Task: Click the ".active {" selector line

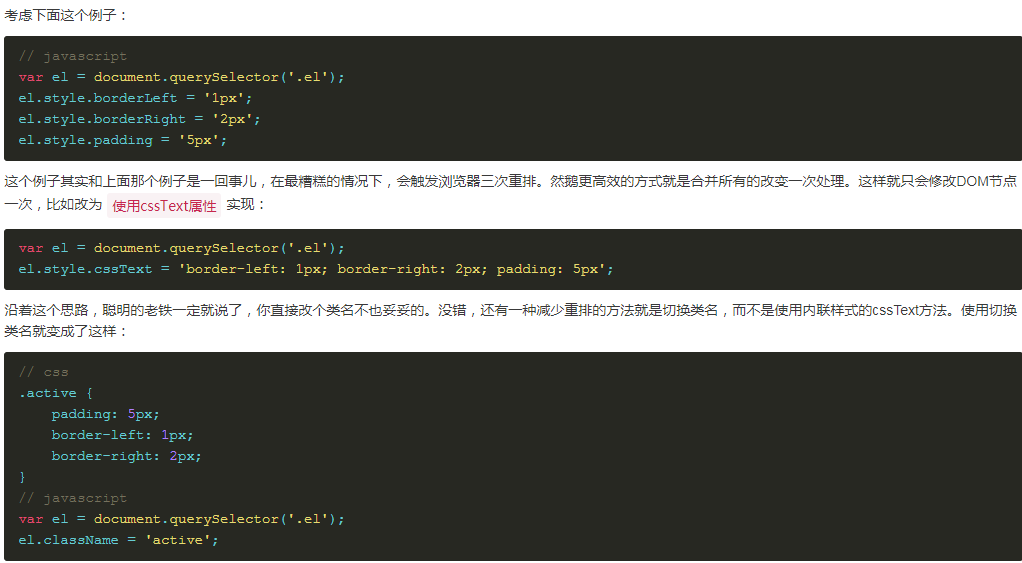Action: point(55,393)
